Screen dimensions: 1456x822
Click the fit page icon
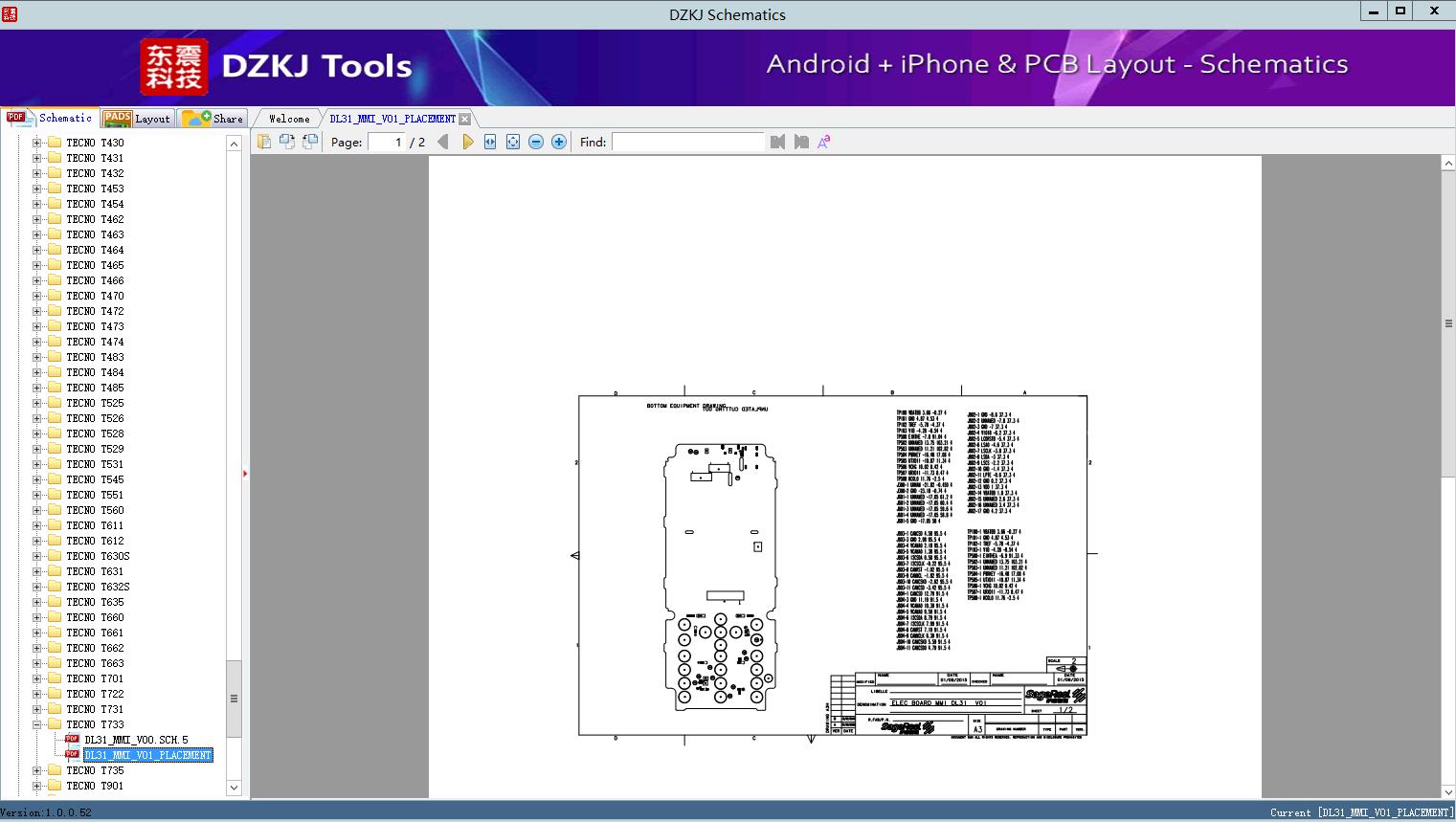pyautogui.click(x=513, y=142)
